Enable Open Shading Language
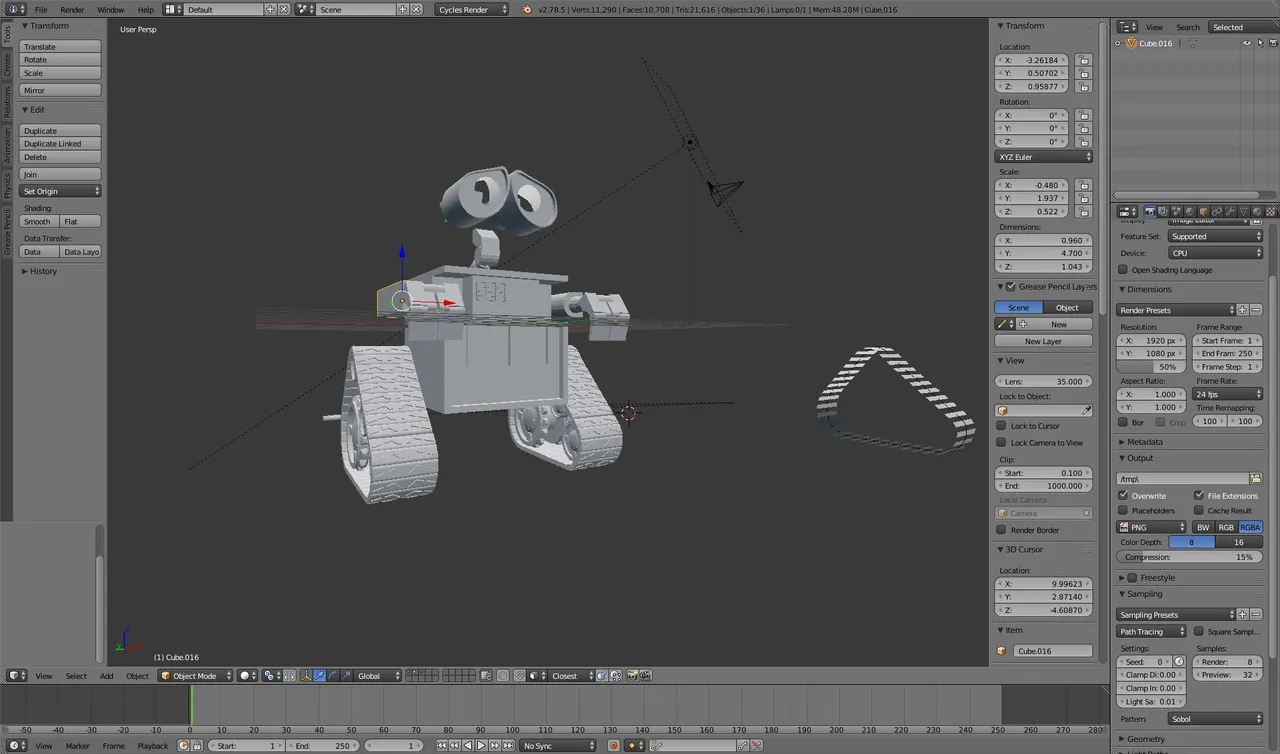 coord(1123,270)
